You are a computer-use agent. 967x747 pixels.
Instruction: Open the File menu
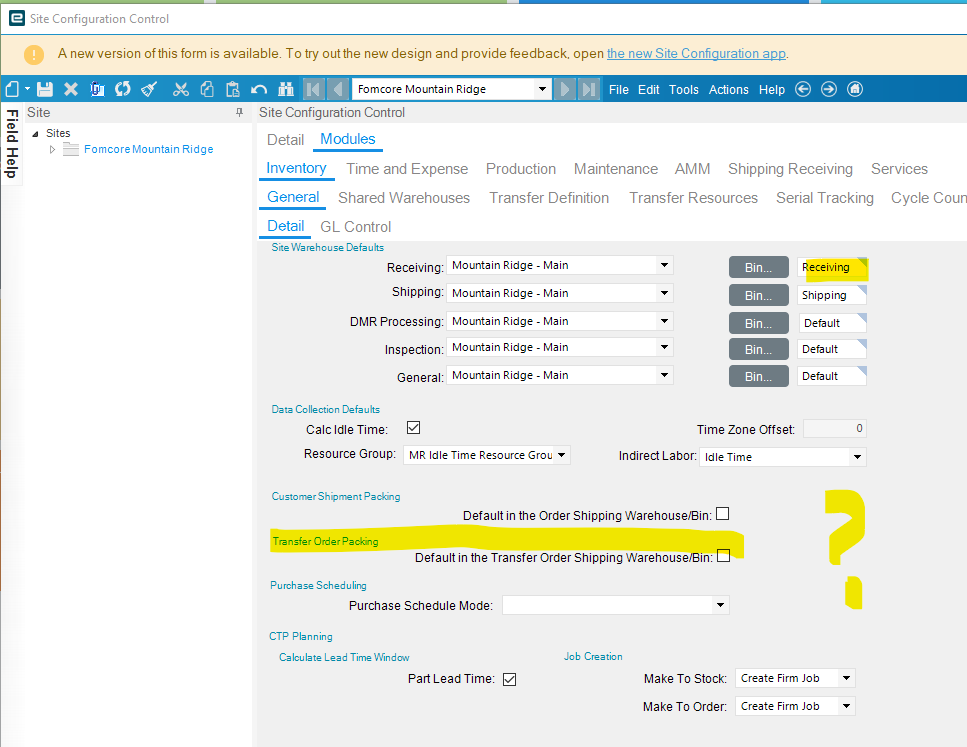(x=619, y=89)
